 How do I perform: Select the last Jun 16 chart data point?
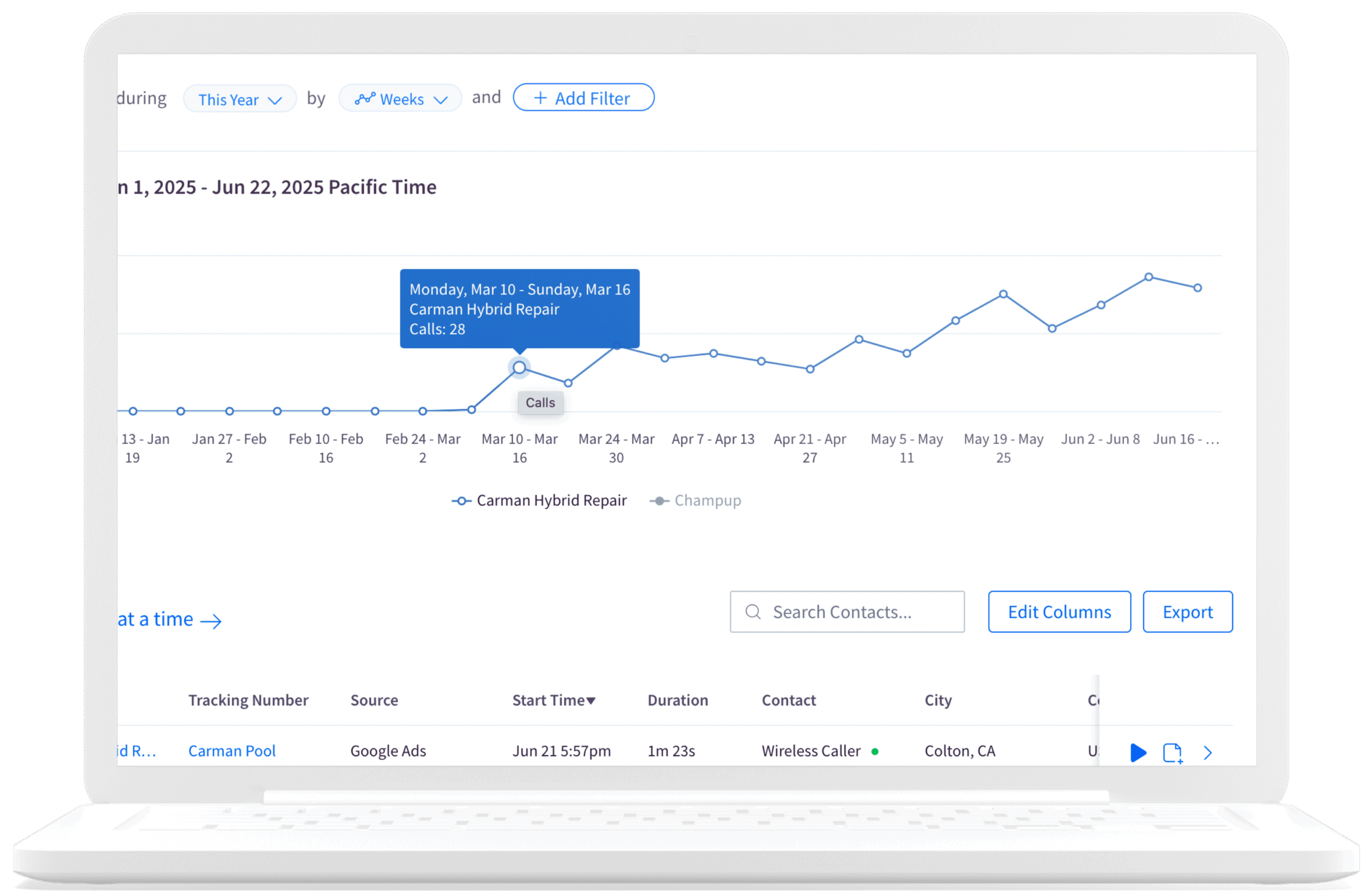coord(1198,288)
